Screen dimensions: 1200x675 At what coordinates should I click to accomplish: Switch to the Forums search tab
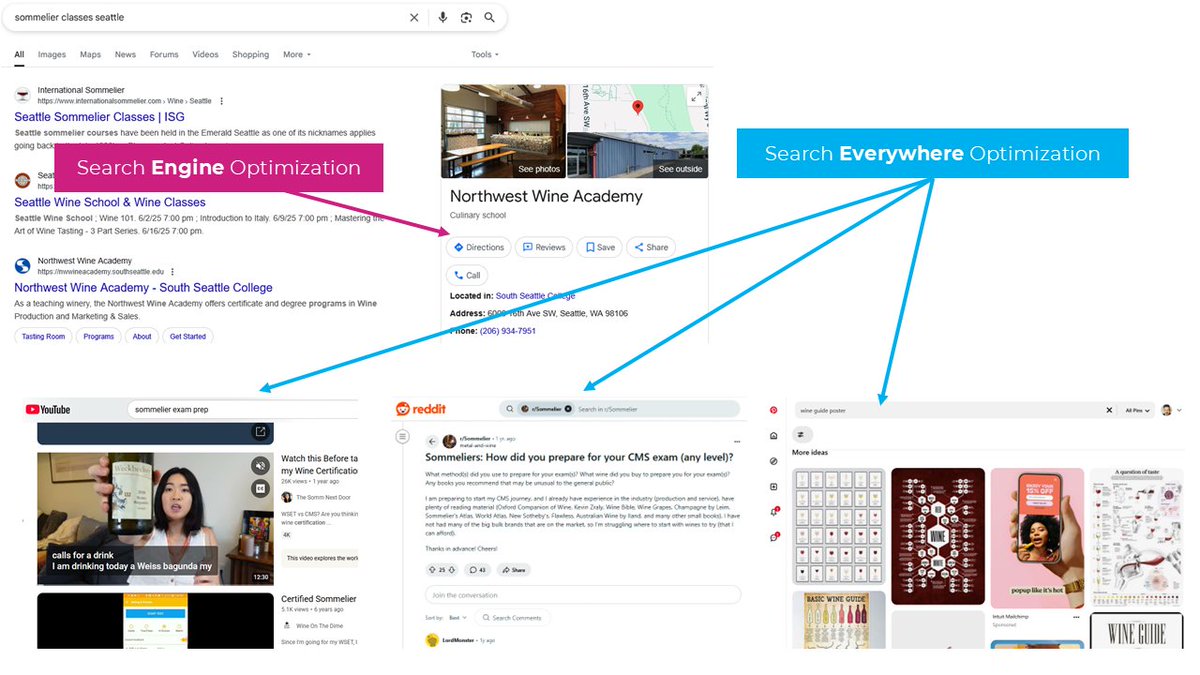[x=164, y=55]
